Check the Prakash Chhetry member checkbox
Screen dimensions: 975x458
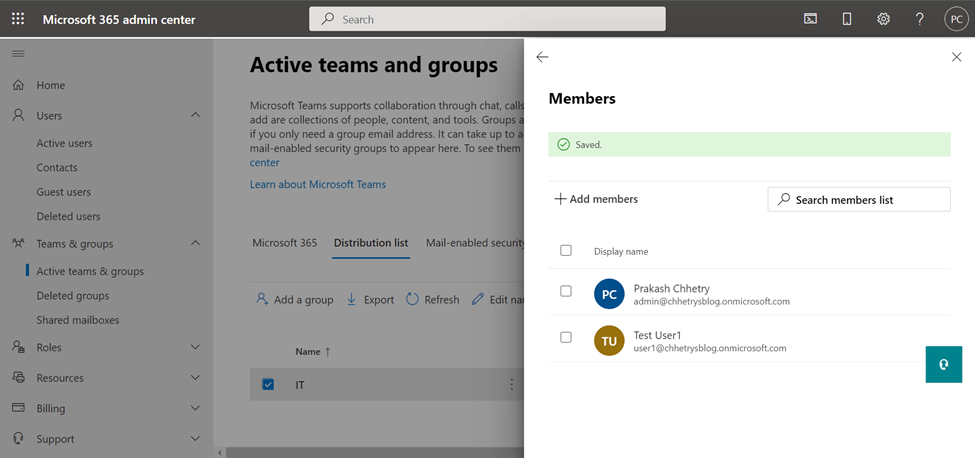click(566, 291)
